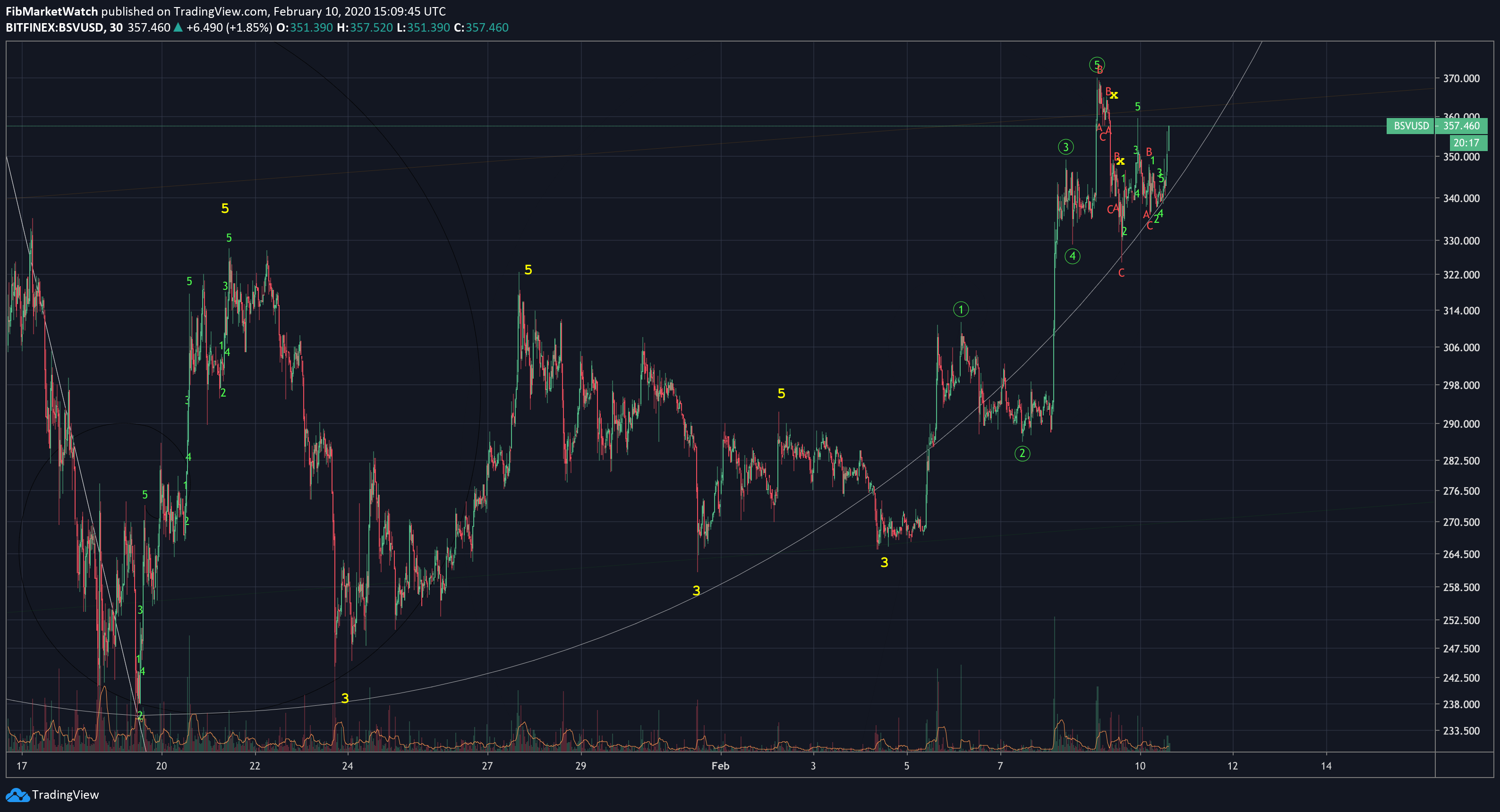Image resolution: width=1500 pixels, height=812 pixels.
Task: Select the circled green wave 2 label
Action: pyautogui.click(x=1022, y=453)
